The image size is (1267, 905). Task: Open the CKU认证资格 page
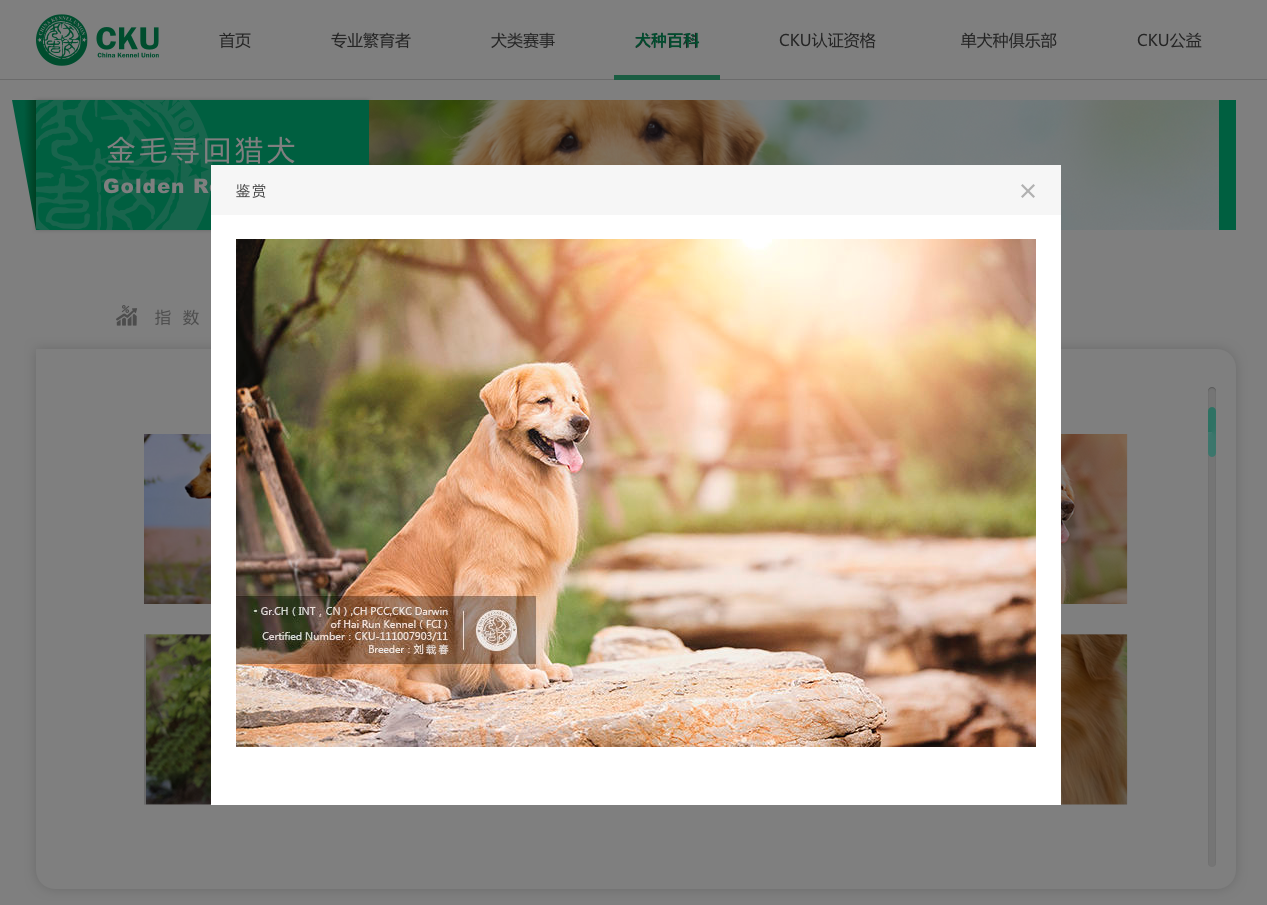[827, 41]
